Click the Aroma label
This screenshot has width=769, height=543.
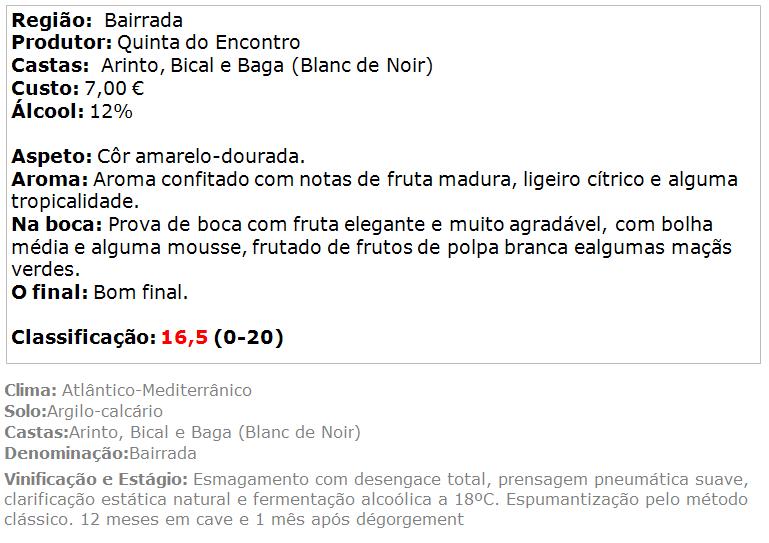tap(50, 180)
